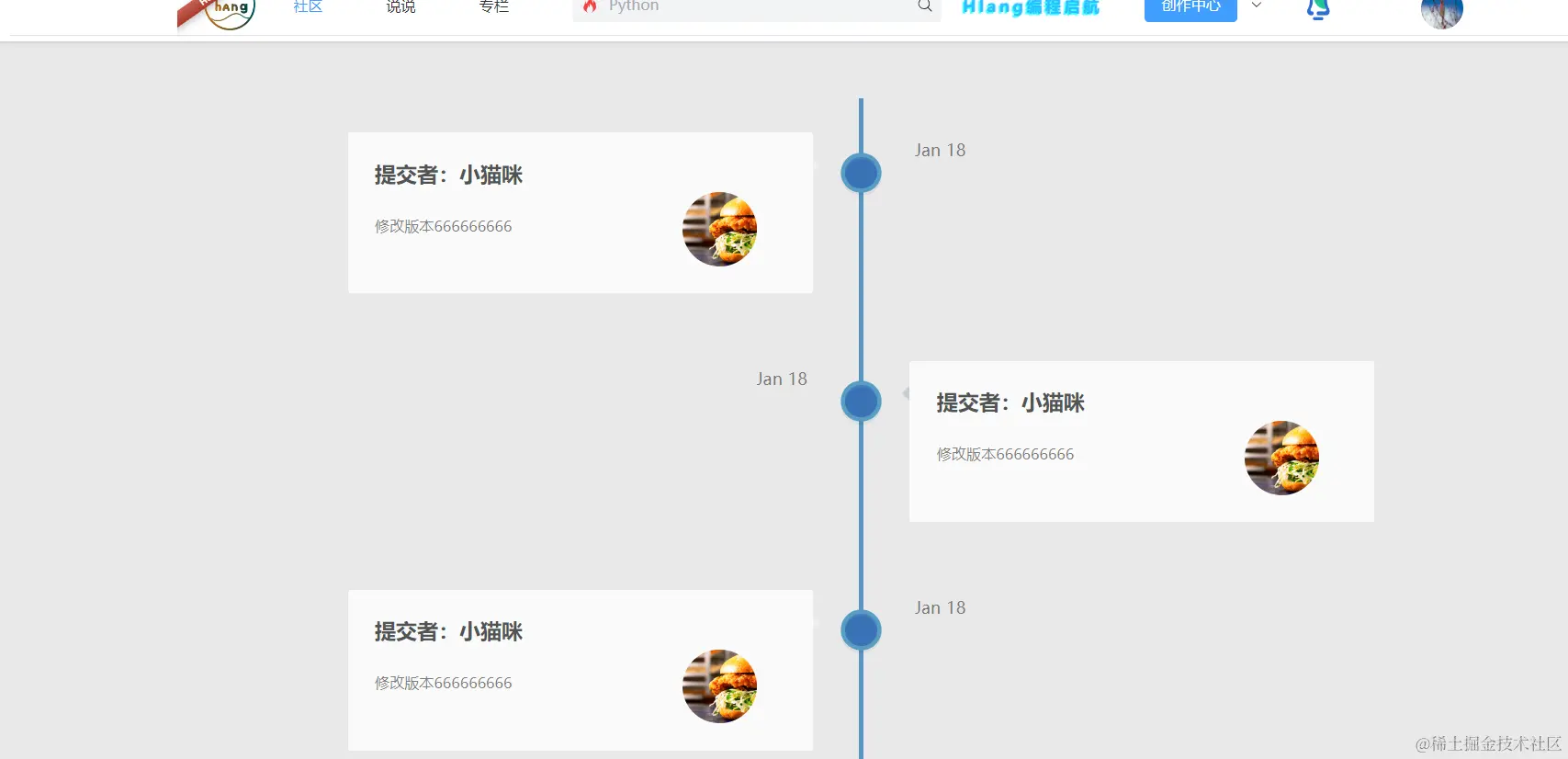Click the 提交者：小猫咪 title in top card
This screenshot has width=1568, height=759.
coord(448,175)
